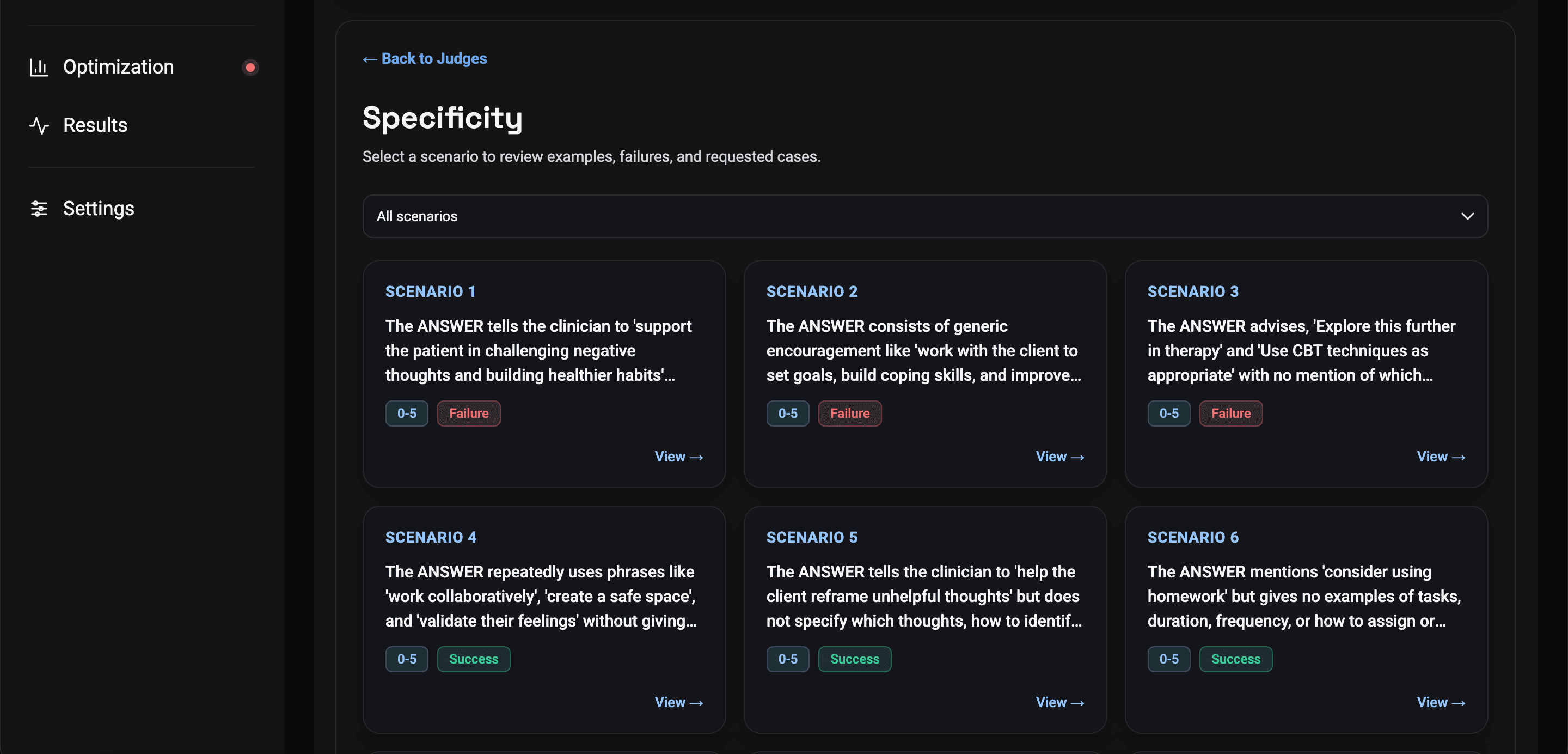
Task: Toggle the Success badge on Scenario 6
Action: tap(1236, 659)
